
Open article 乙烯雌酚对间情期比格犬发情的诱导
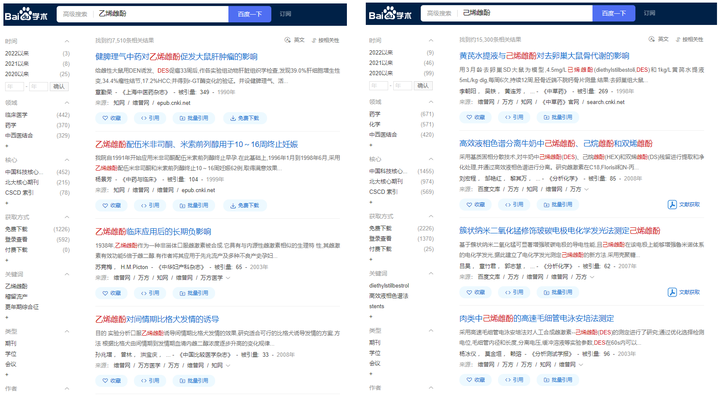(x=157, y=319)
